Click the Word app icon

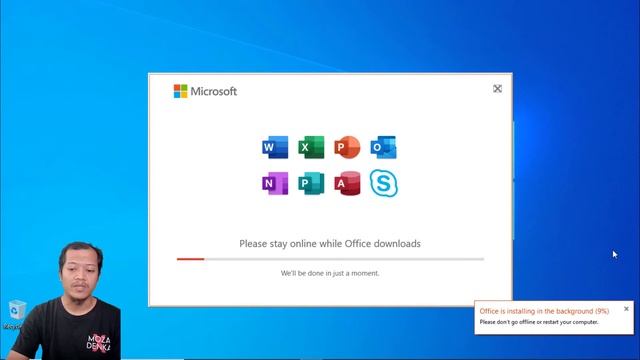[275, 147]
